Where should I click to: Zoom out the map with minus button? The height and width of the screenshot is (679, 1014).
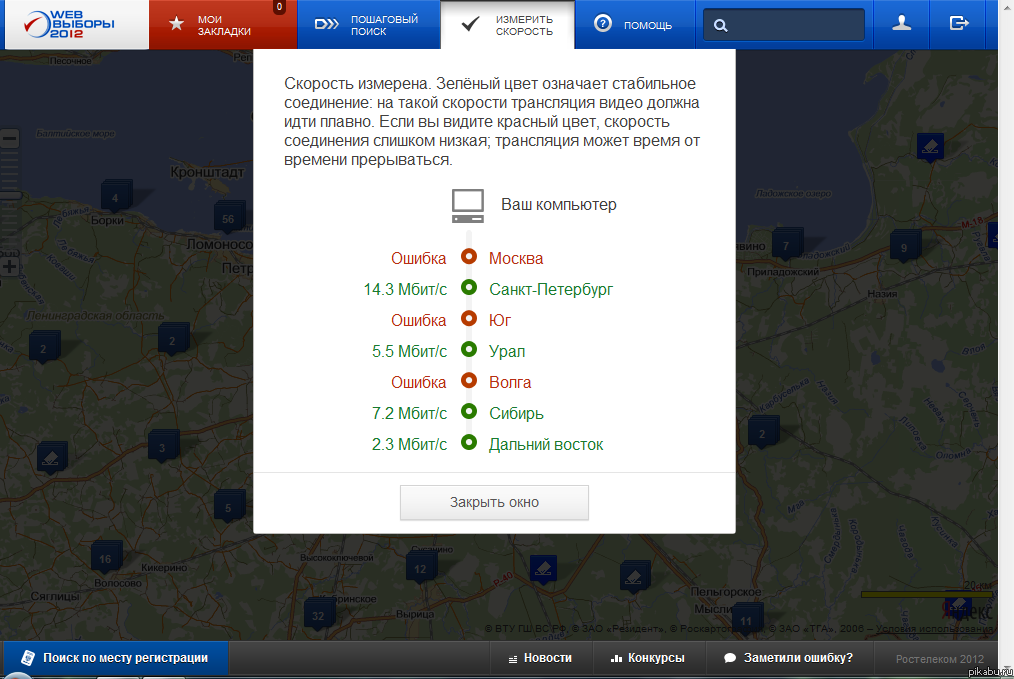coord(10,140)
